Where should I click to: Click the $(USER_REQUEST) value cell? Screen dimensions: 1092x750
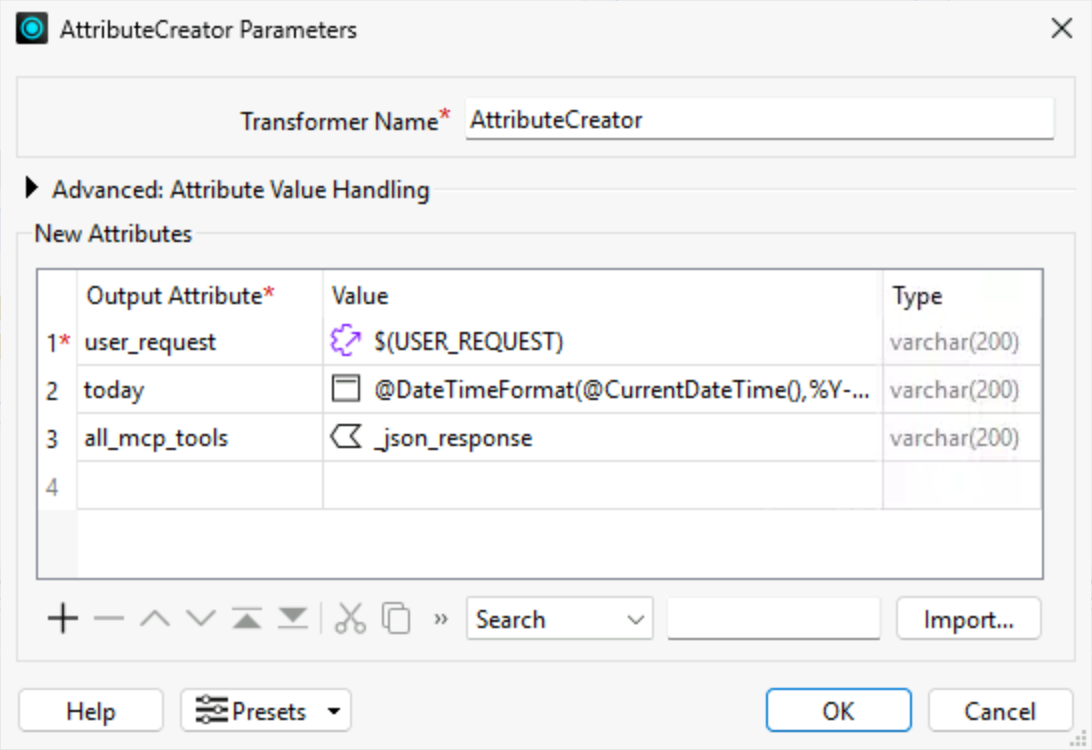point(603,342)
